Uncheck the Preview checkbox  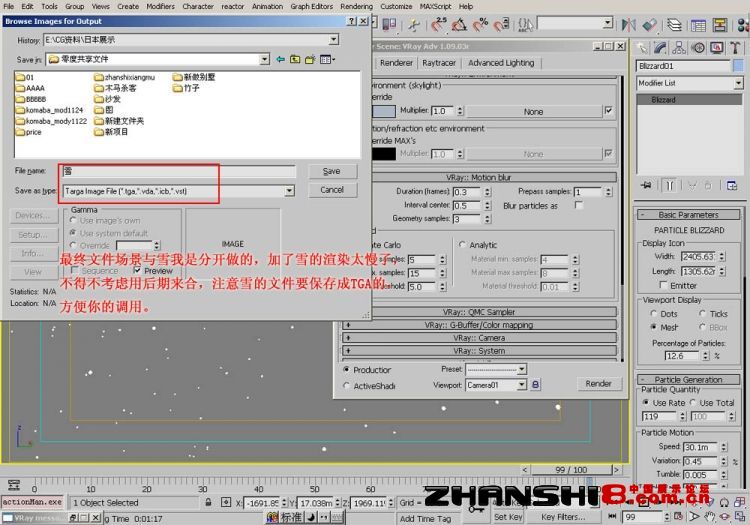(137, 270)
